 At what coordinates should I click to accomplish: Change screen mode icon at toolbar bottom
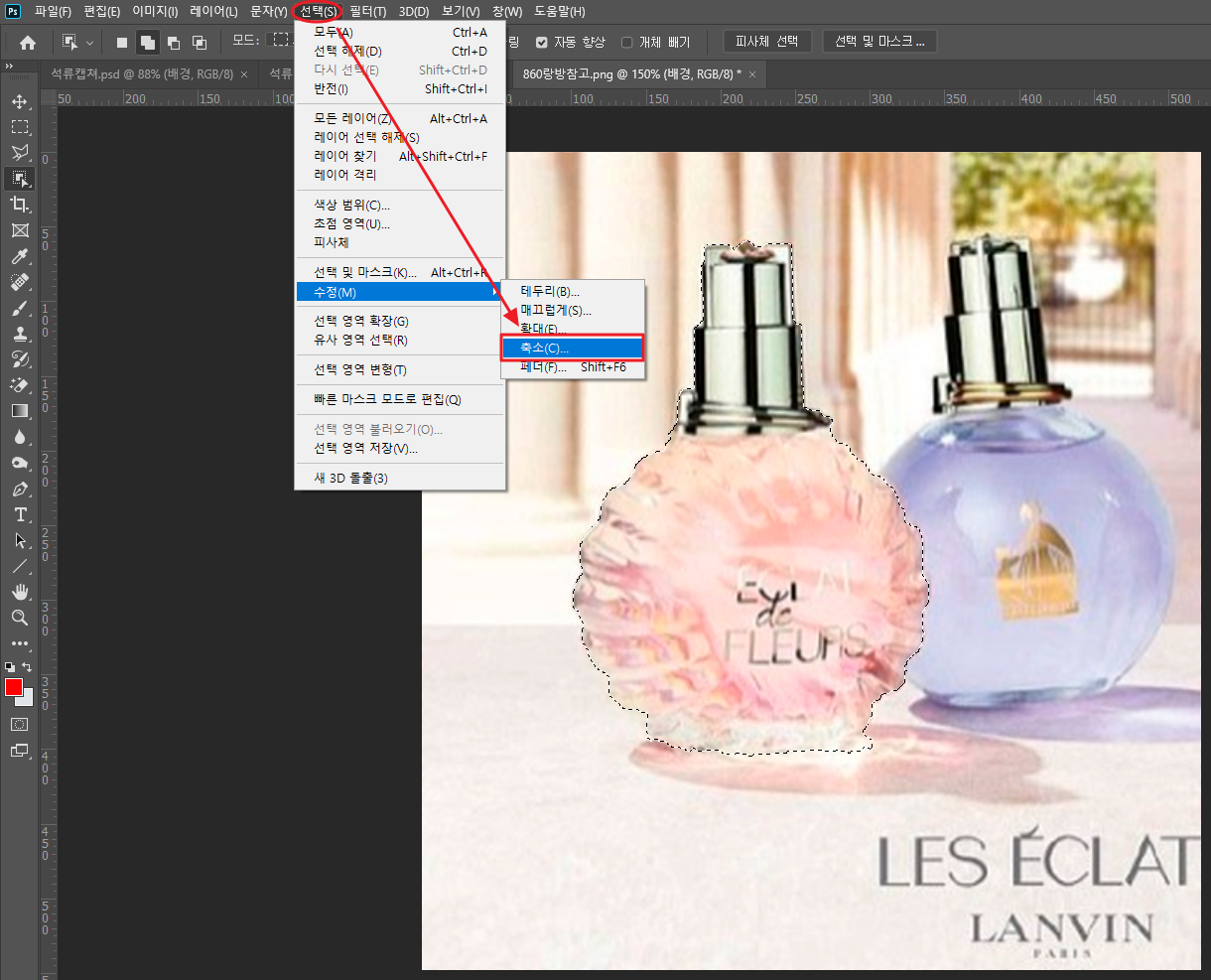pyautogui.click(x=20, y=751)
